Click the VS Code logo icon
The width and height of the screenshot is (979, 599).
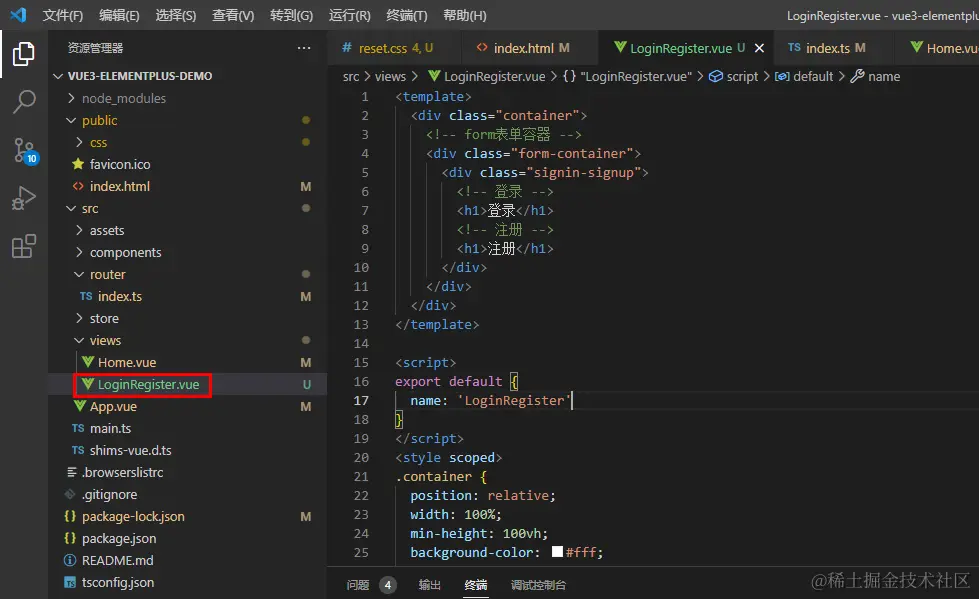(18, 14)
